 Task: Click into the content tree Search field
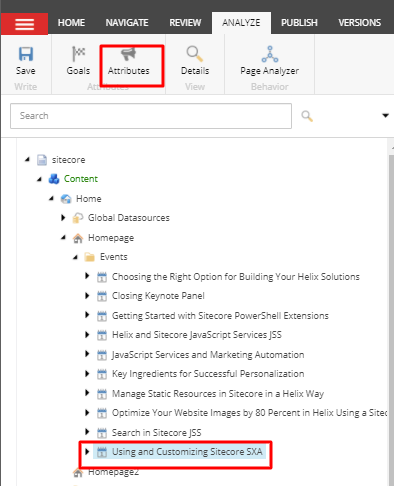point(151,116)
